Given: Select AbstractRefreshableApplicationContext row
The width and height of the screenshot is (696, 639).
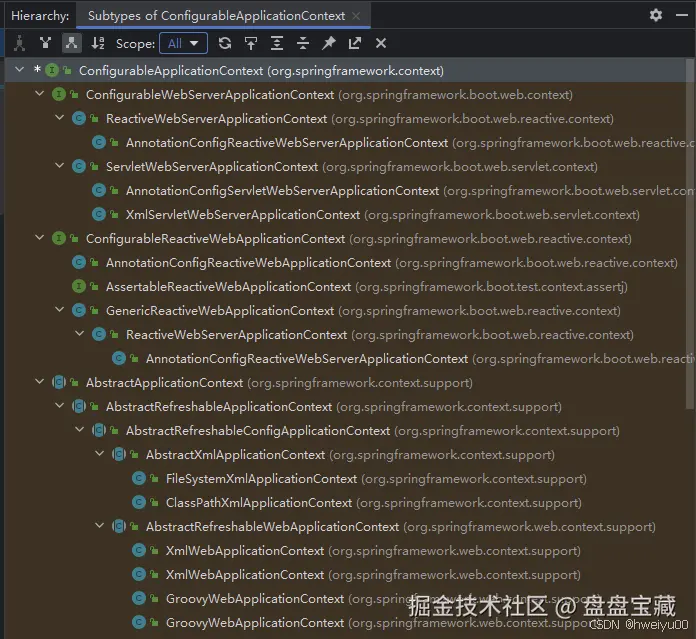Looking at the screenshot, I should click(x=345, y=406).
